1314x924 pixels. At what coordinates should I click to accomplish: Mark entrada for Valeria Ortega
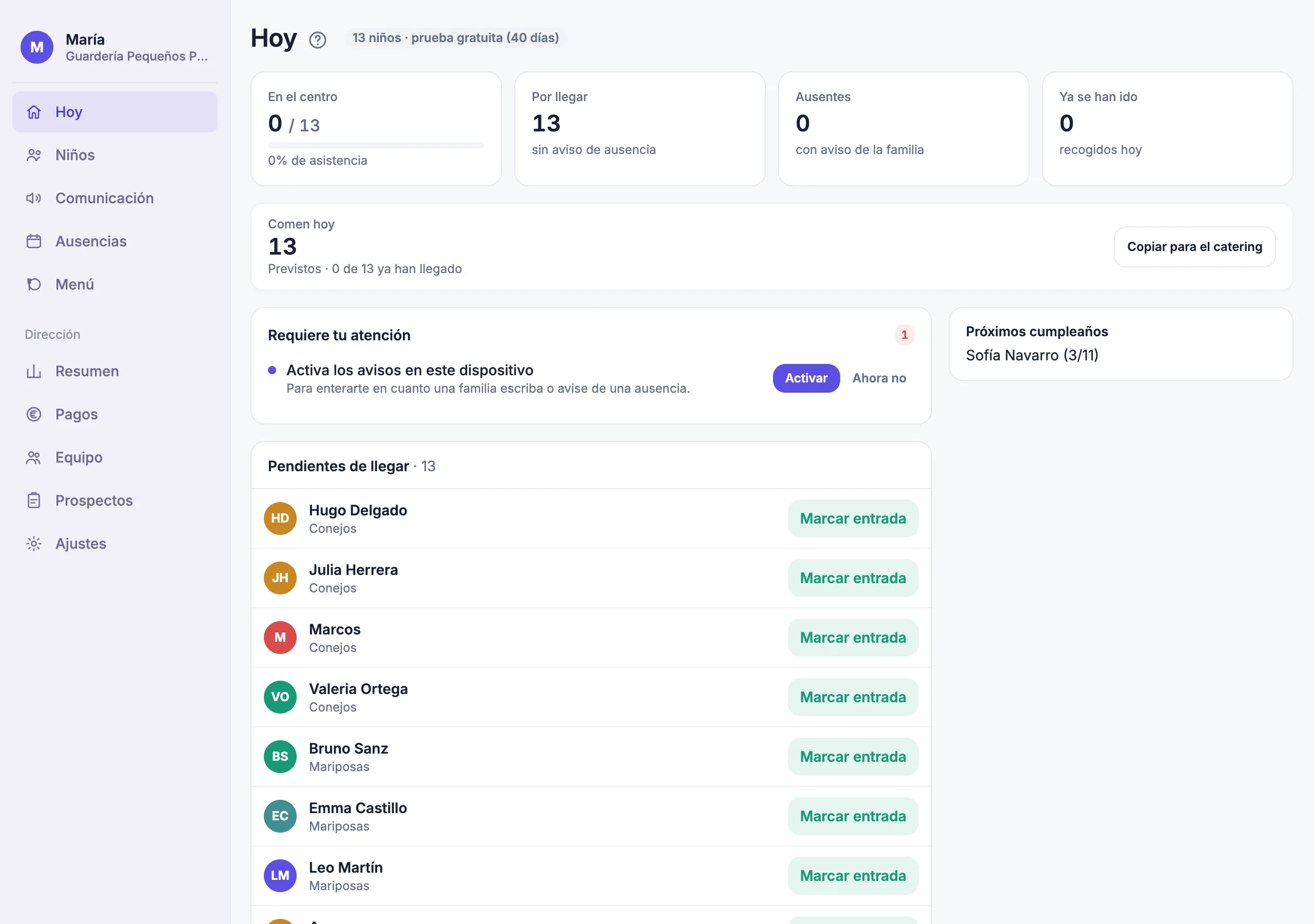pos(852,697)
